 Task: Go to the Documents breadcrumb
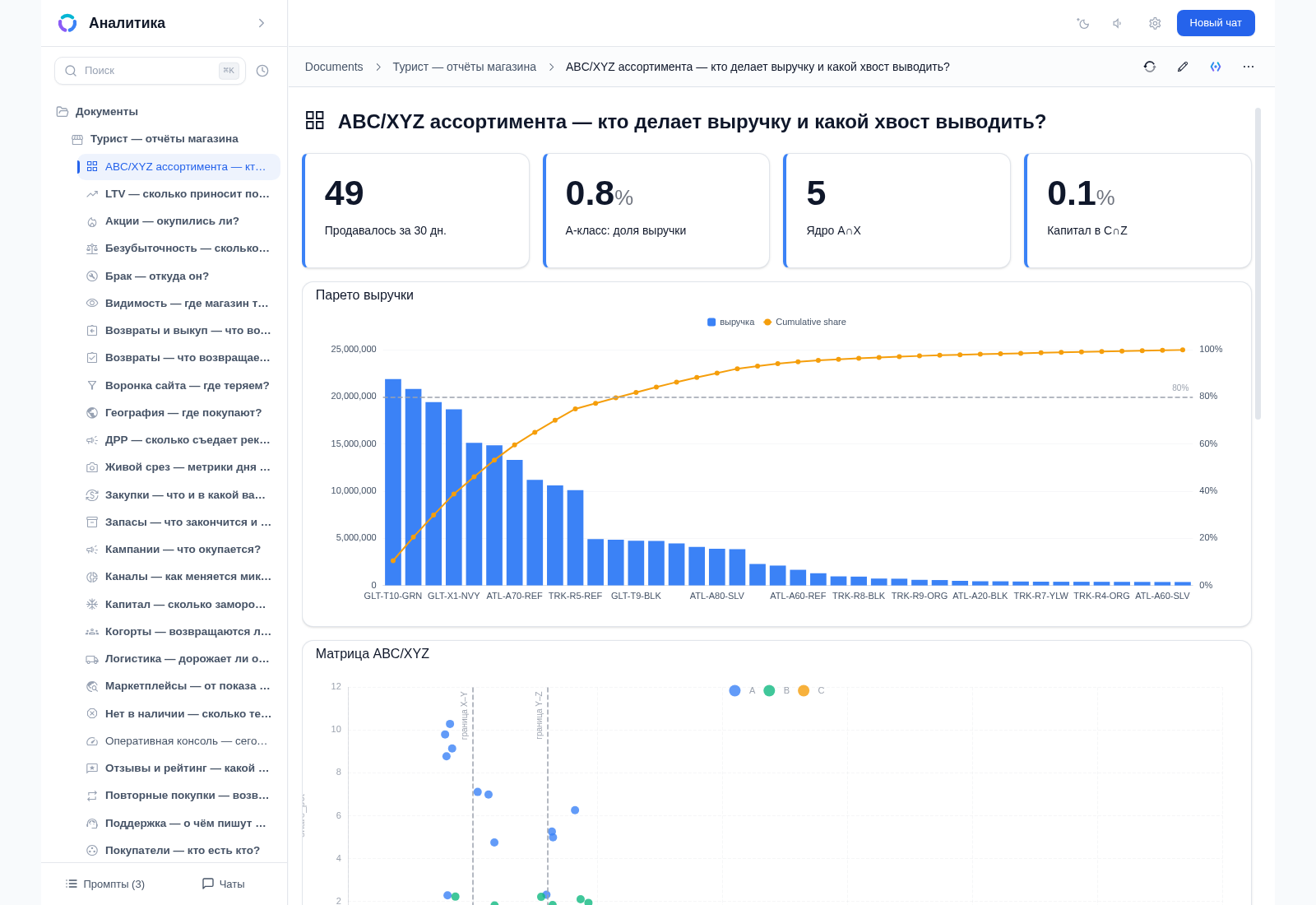click(x=334, y=67)
